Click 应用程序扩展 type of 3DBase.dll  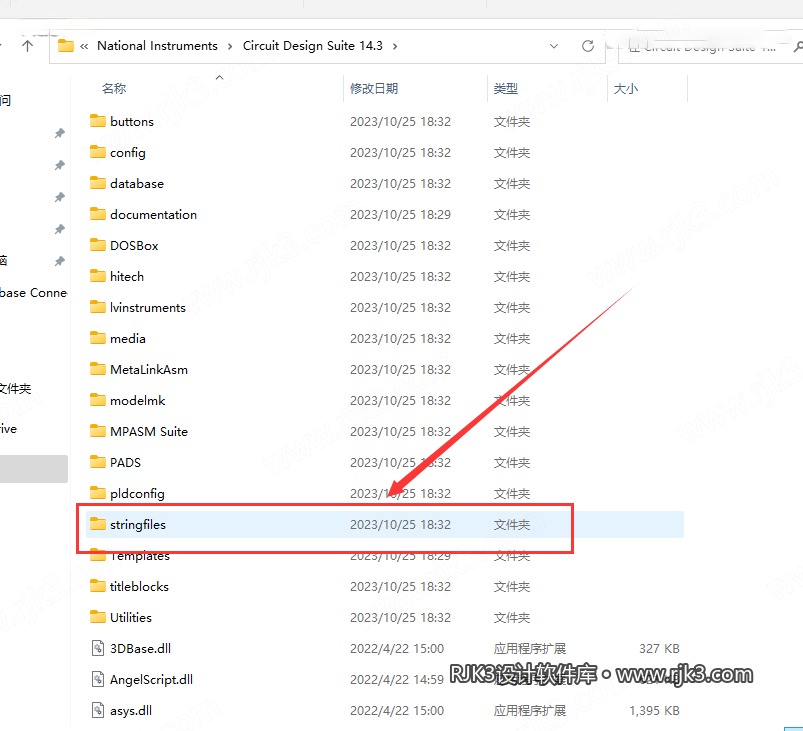(530, 649)
